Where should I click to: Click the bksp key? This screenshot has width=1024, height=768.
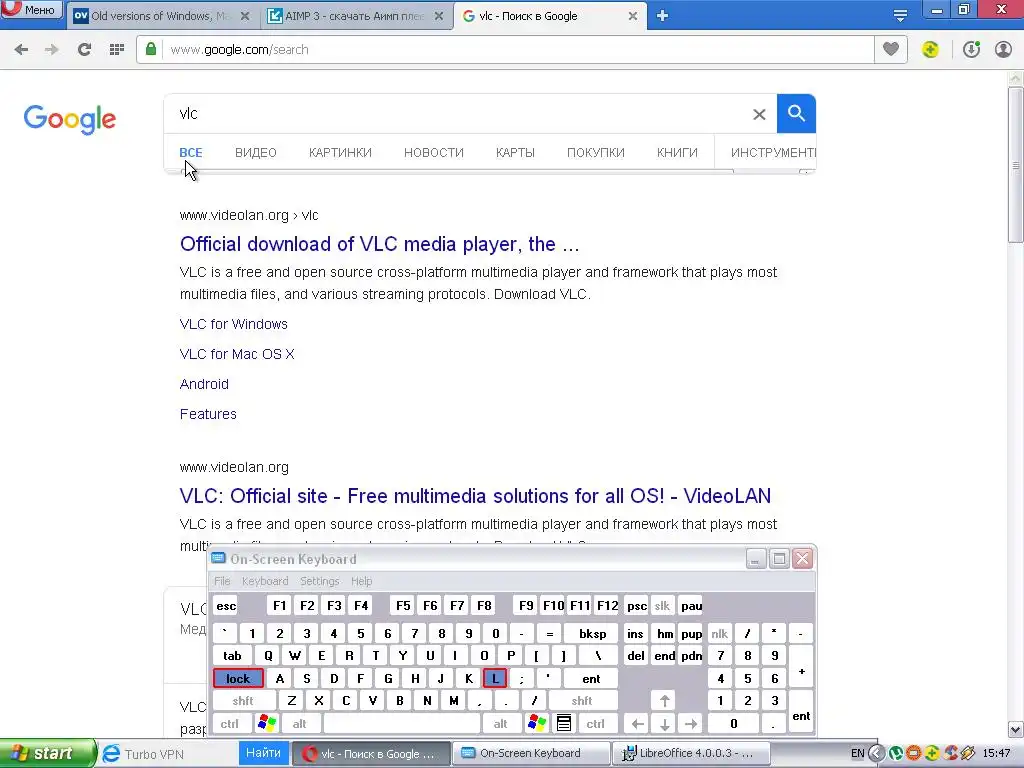[x=592, y=633]
